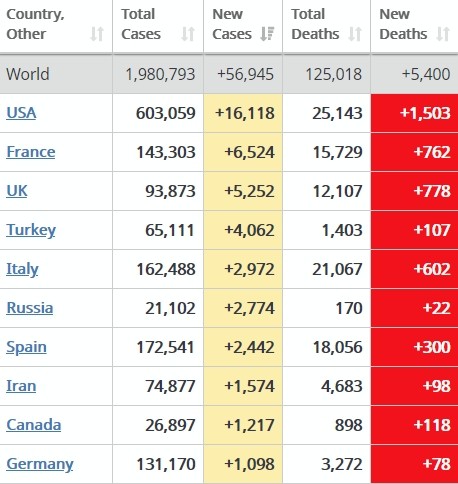Viewport: 458px width, 484px height.
Task: Click USA new cases yellow cell
Action: 243,113
